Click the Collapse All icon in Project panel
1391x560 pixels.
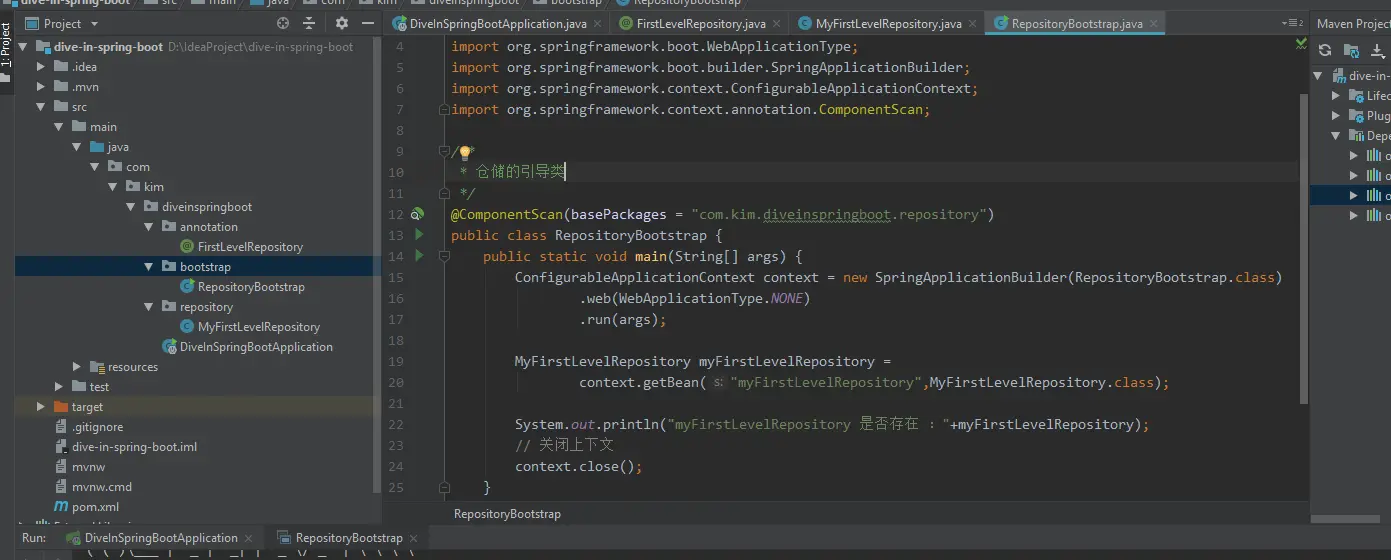tap(309, 23)
